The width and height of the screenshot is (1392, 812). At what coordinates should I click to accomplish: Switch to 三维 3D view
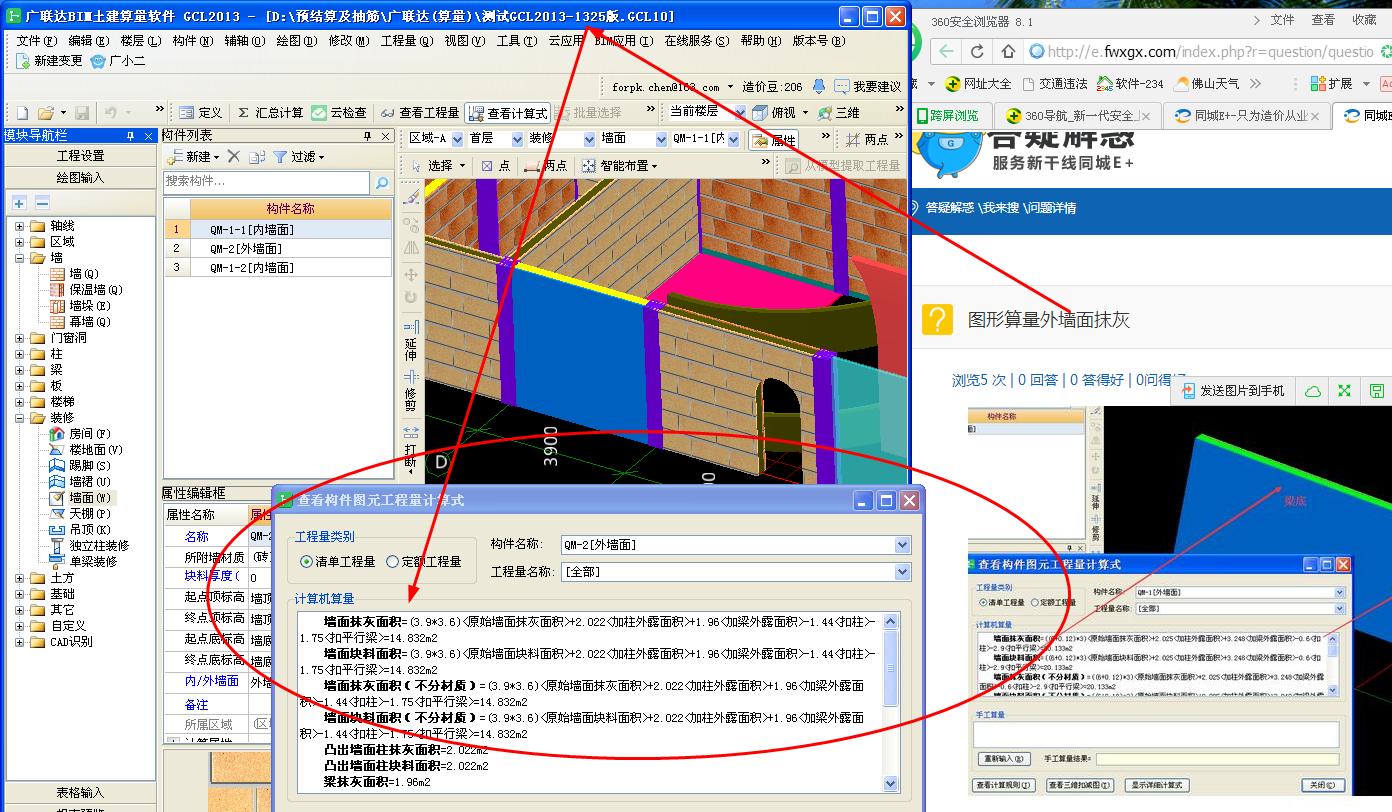click(839, 113)
